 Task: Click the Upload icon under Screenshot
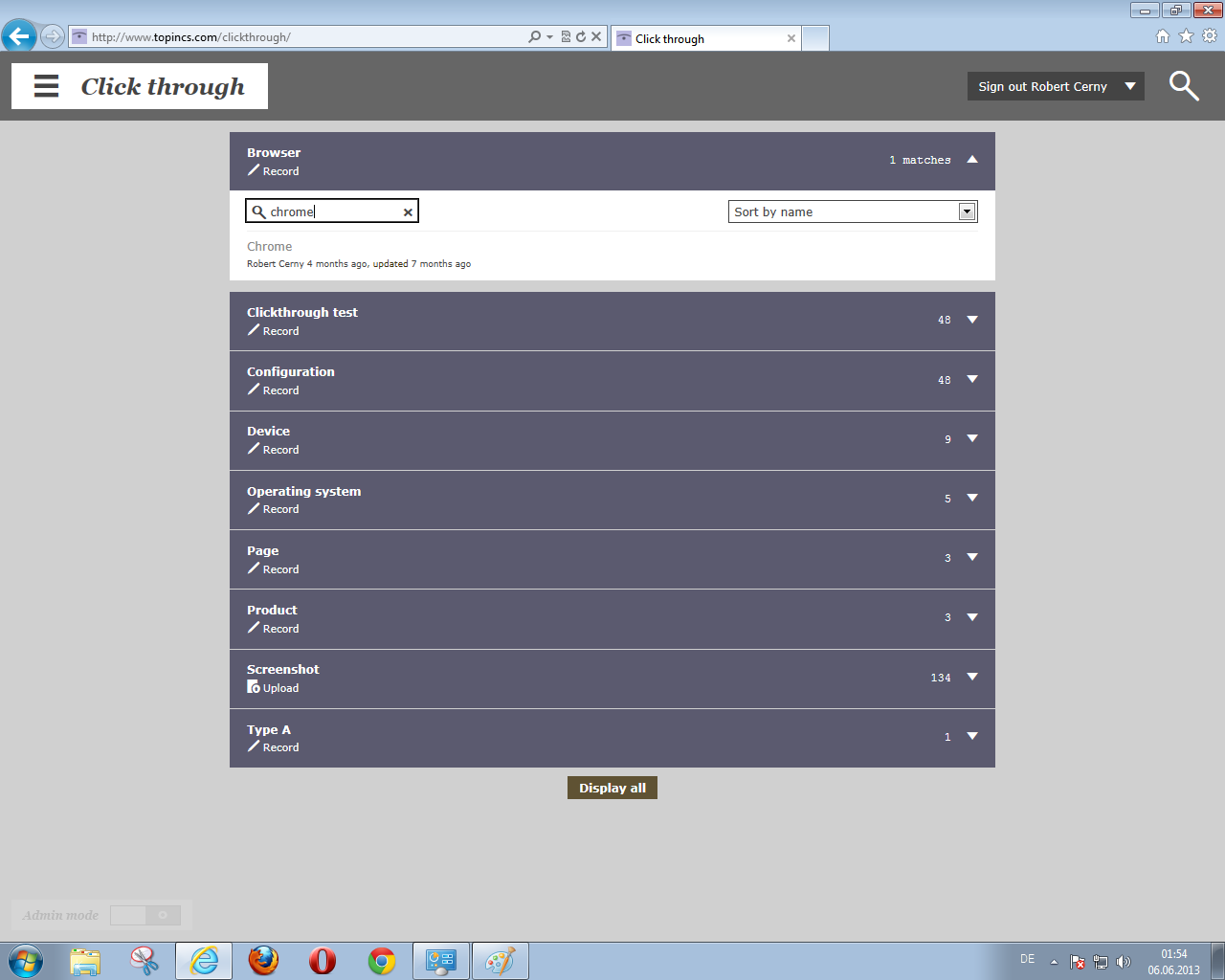[254, 687]
